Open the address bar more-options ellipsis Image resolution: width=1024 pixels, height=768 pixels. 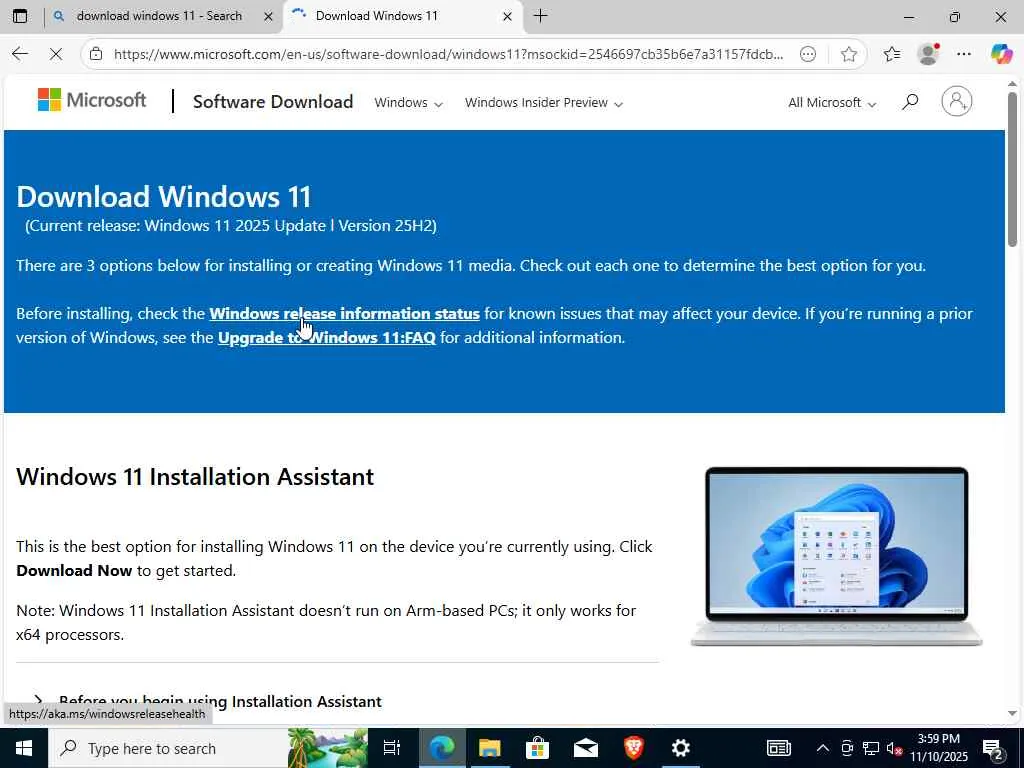(x=808, y=54)
